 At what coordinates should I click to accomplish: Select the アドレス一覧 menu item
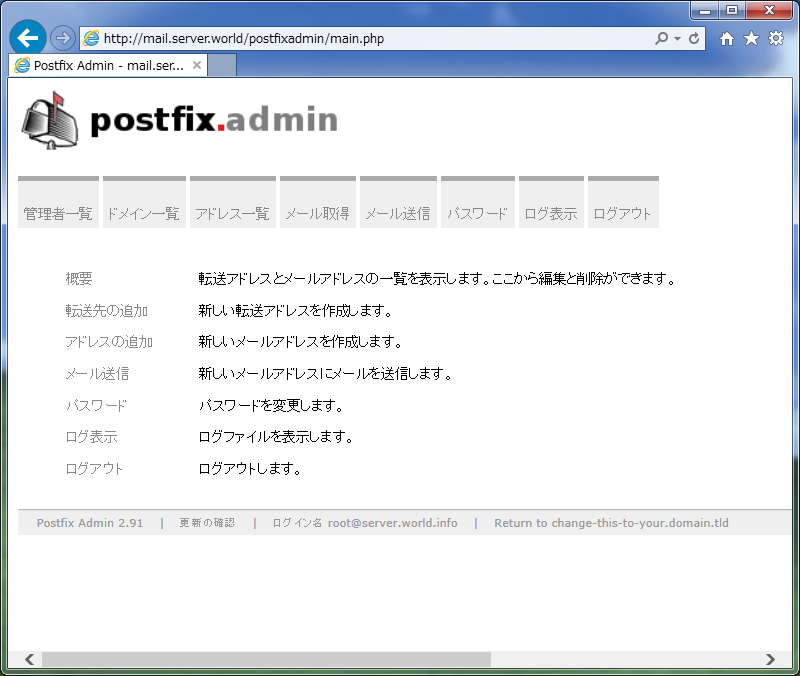pyautogui.click(x=232, y=213)
